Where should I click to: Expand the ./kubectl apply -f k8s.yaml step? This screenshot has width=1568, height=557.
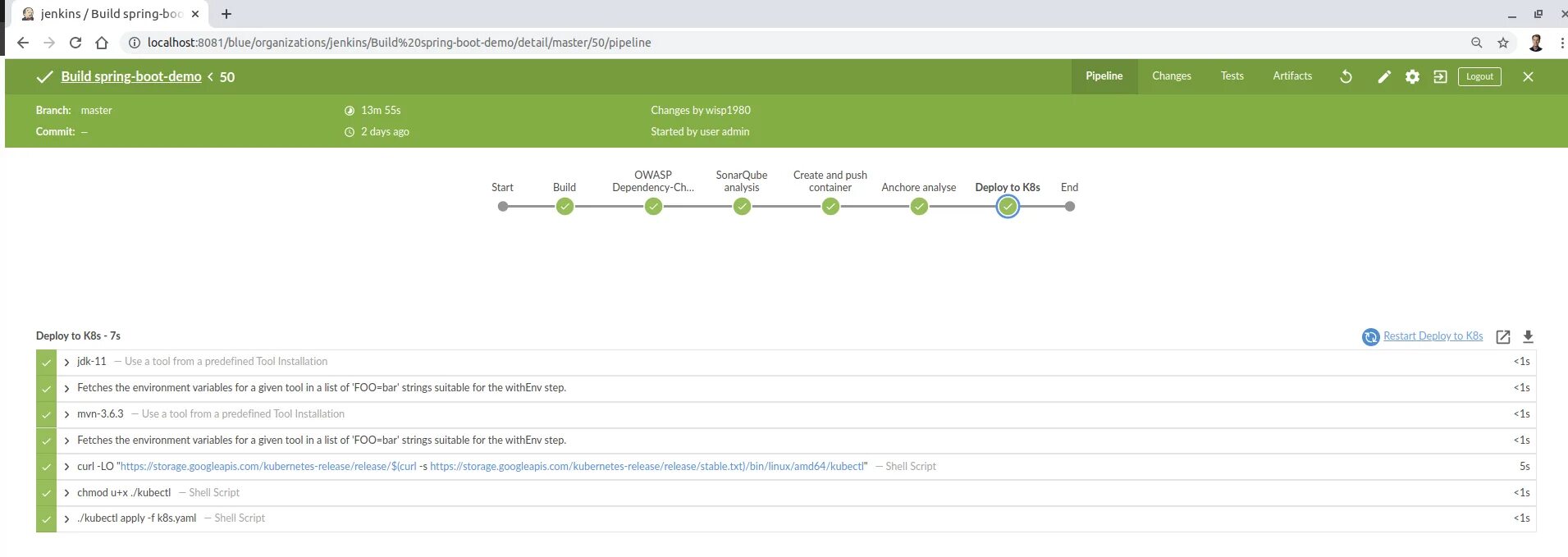coord(67,518)
